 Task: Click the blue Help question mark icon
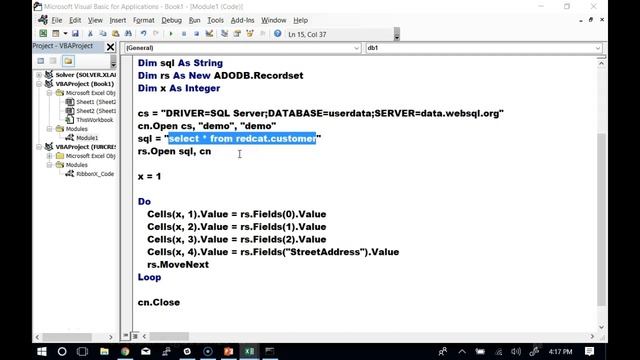(x=278, y=34)
